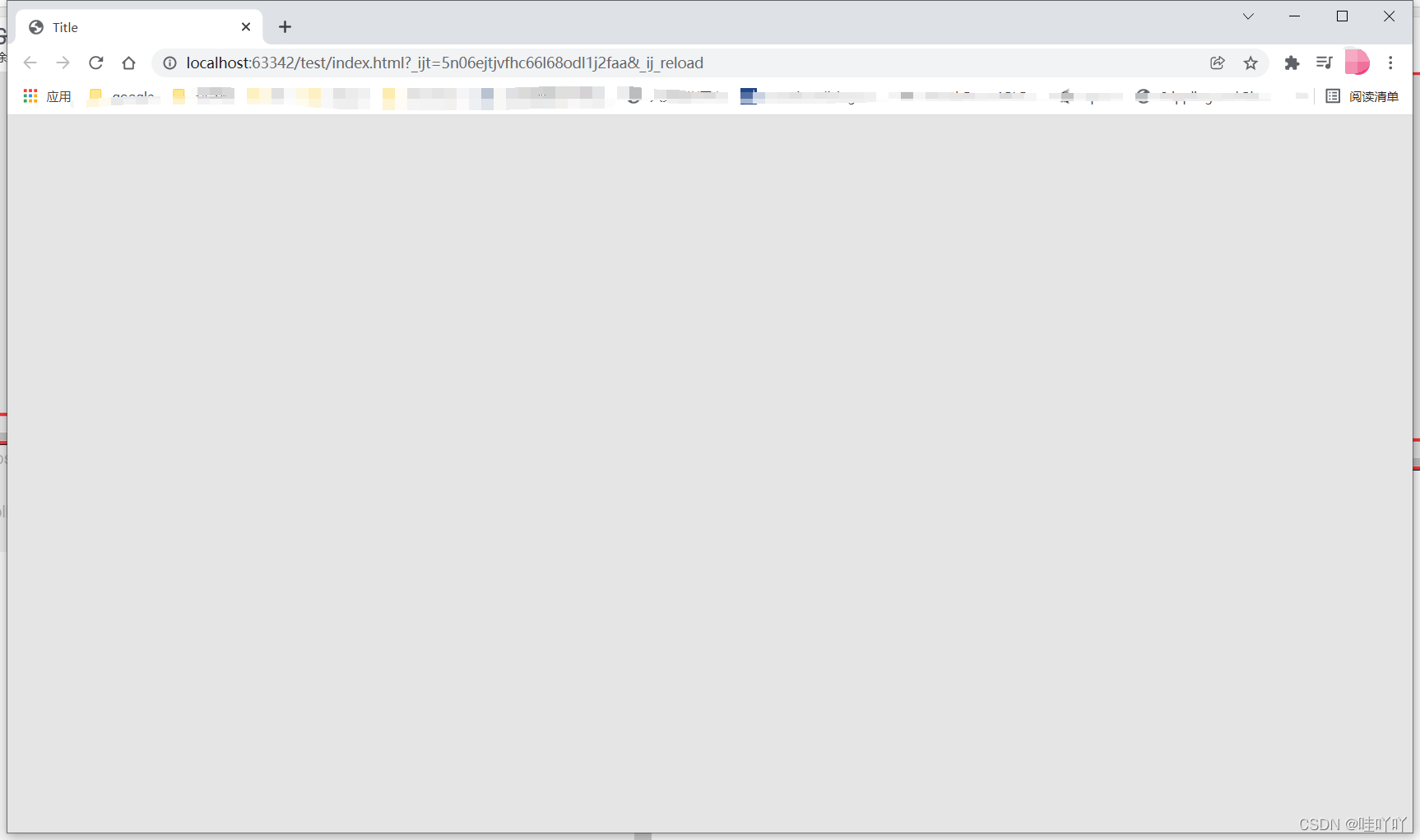The height and width of the screenshot is (840, 1420).
Task: Share this page icon
Action: point(1218,63)
